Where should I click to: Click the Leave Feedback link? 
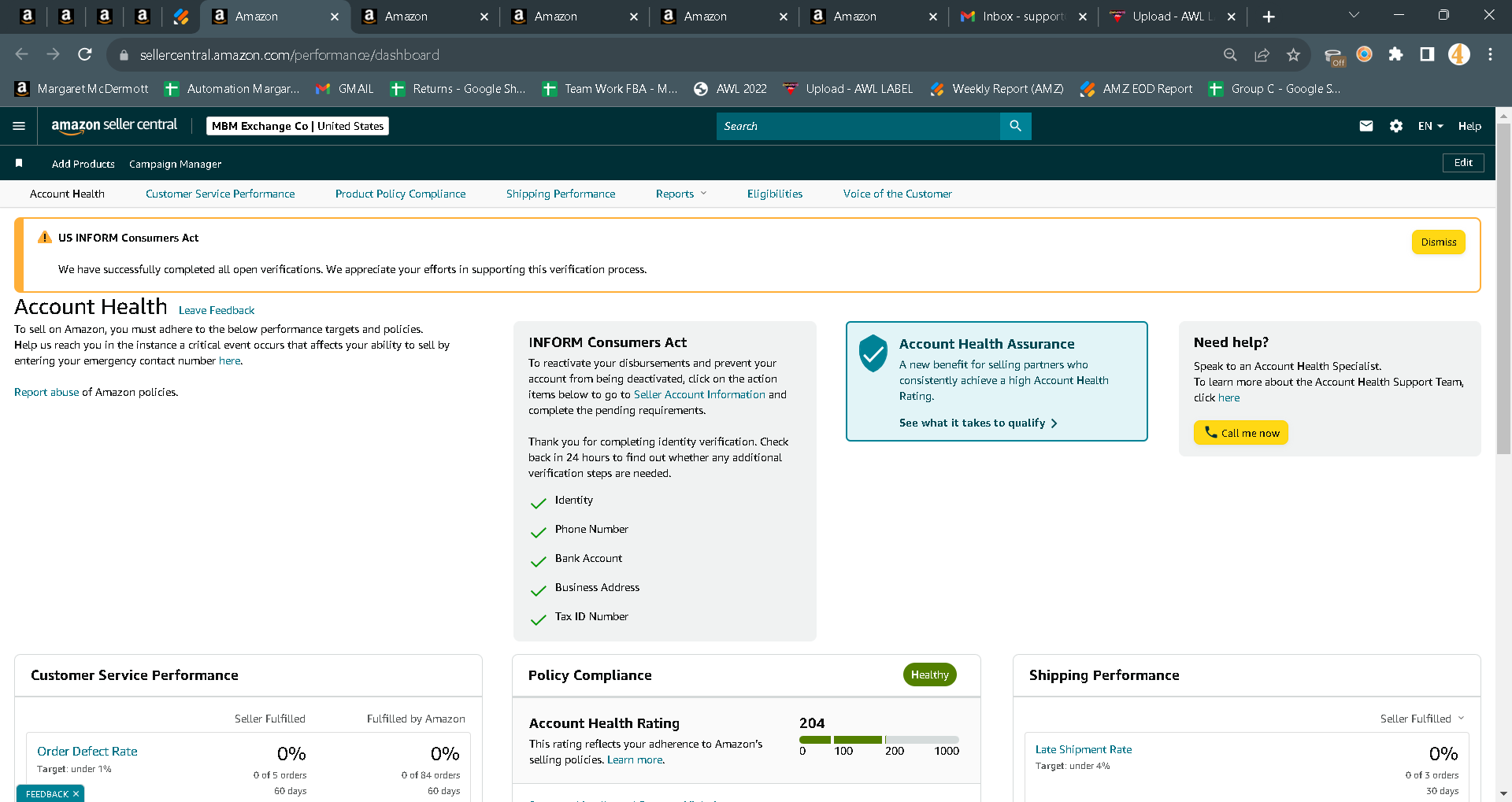[x=217, y=310]
